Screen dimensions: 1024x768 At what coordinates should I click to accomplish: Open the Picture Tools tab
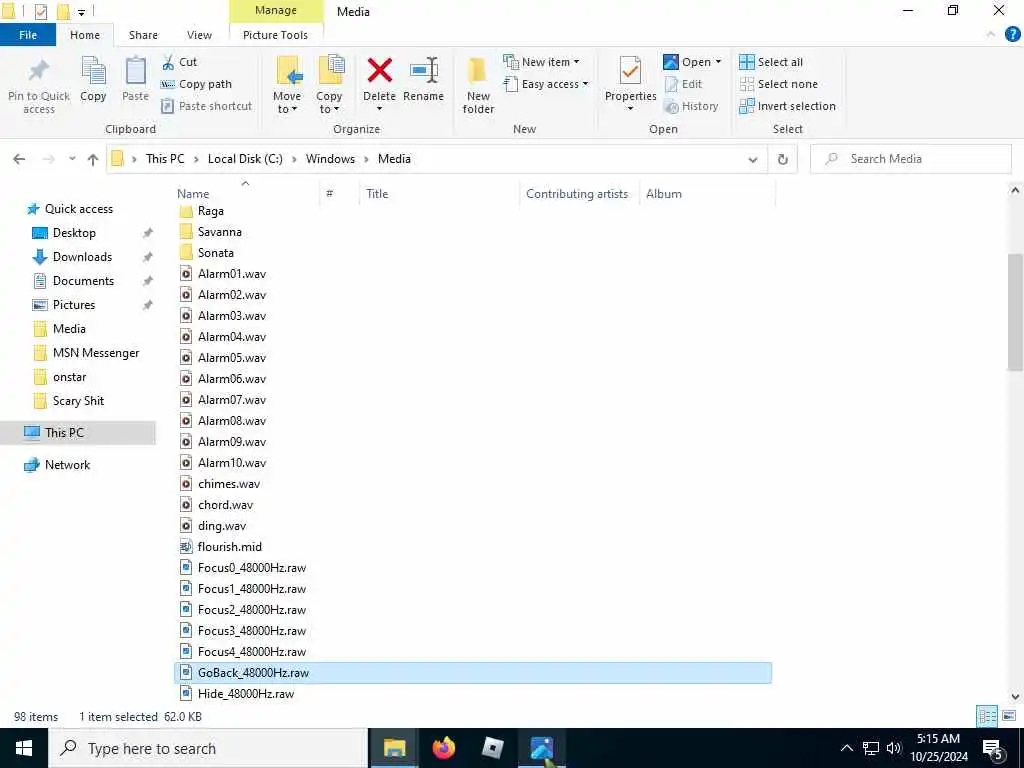point(276,35)
